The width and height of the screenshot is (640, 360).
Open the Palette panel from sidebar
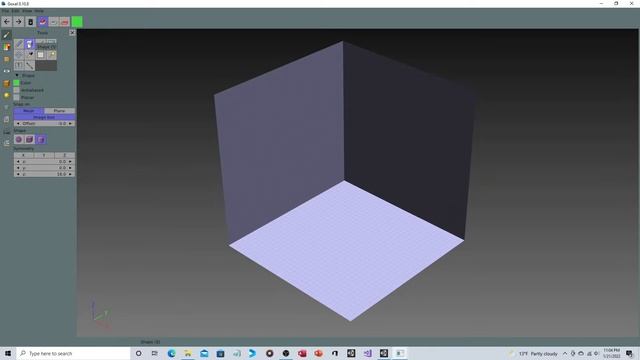6,47
